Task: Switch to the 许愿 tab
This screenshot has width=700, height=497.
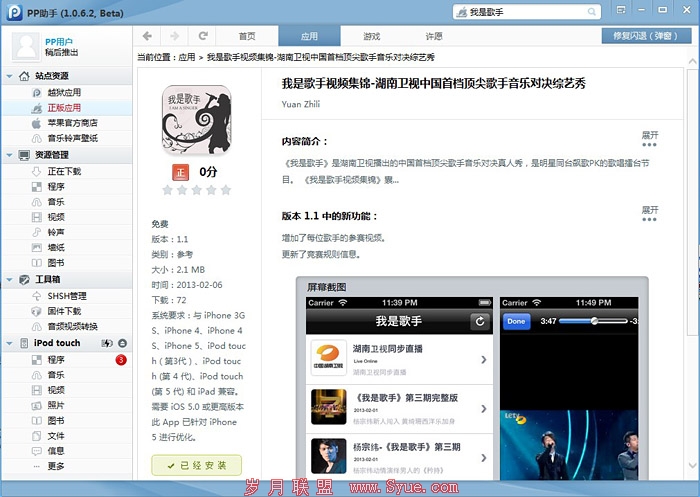Action: coord(433,36)
